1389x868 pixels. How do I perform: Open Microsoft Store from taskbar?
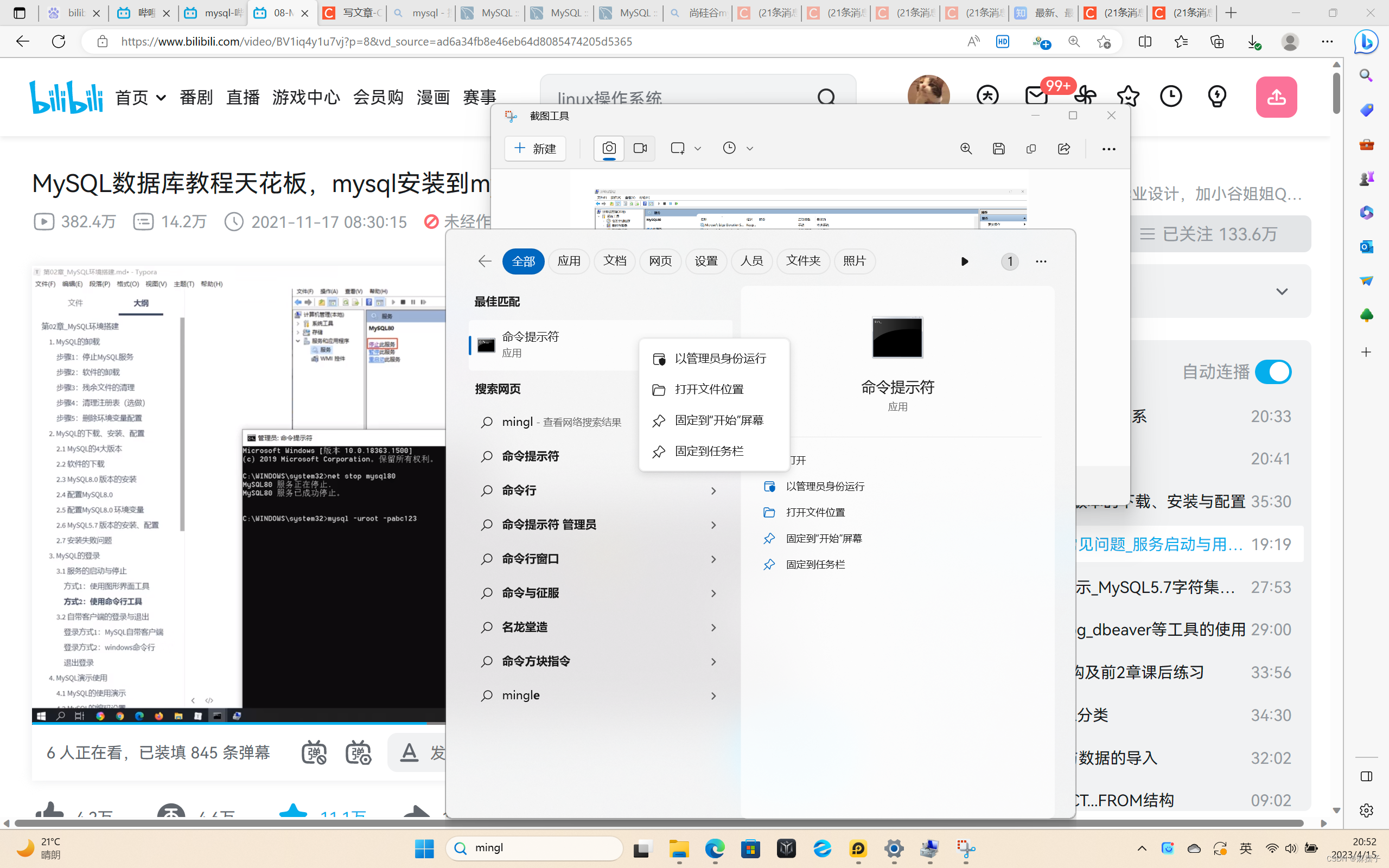click(x=751, y=848)
